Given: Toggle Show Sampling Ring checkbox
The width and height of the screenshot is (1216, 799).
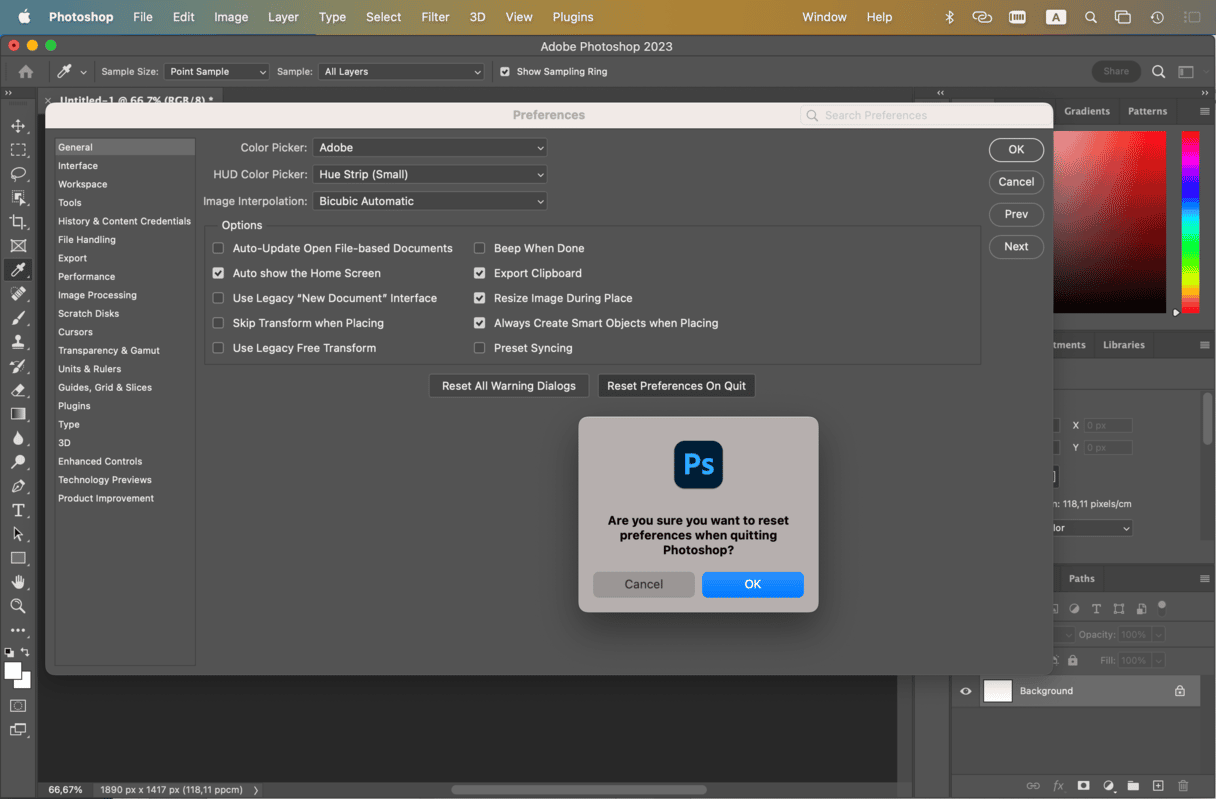Looking at the screenshot, I should point(505,72).
